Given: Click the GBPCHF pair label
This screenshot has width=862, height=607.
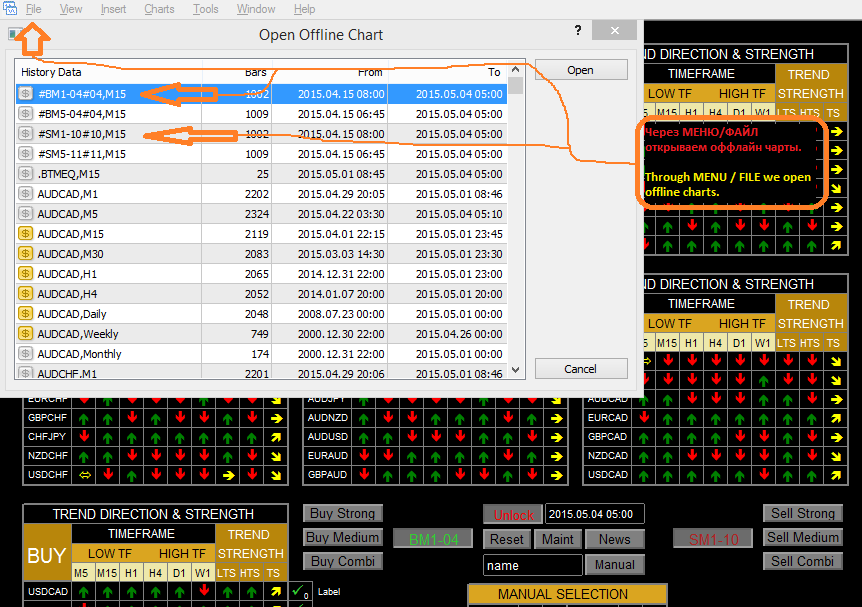Looking at the screenshot, I should point(47,418).
